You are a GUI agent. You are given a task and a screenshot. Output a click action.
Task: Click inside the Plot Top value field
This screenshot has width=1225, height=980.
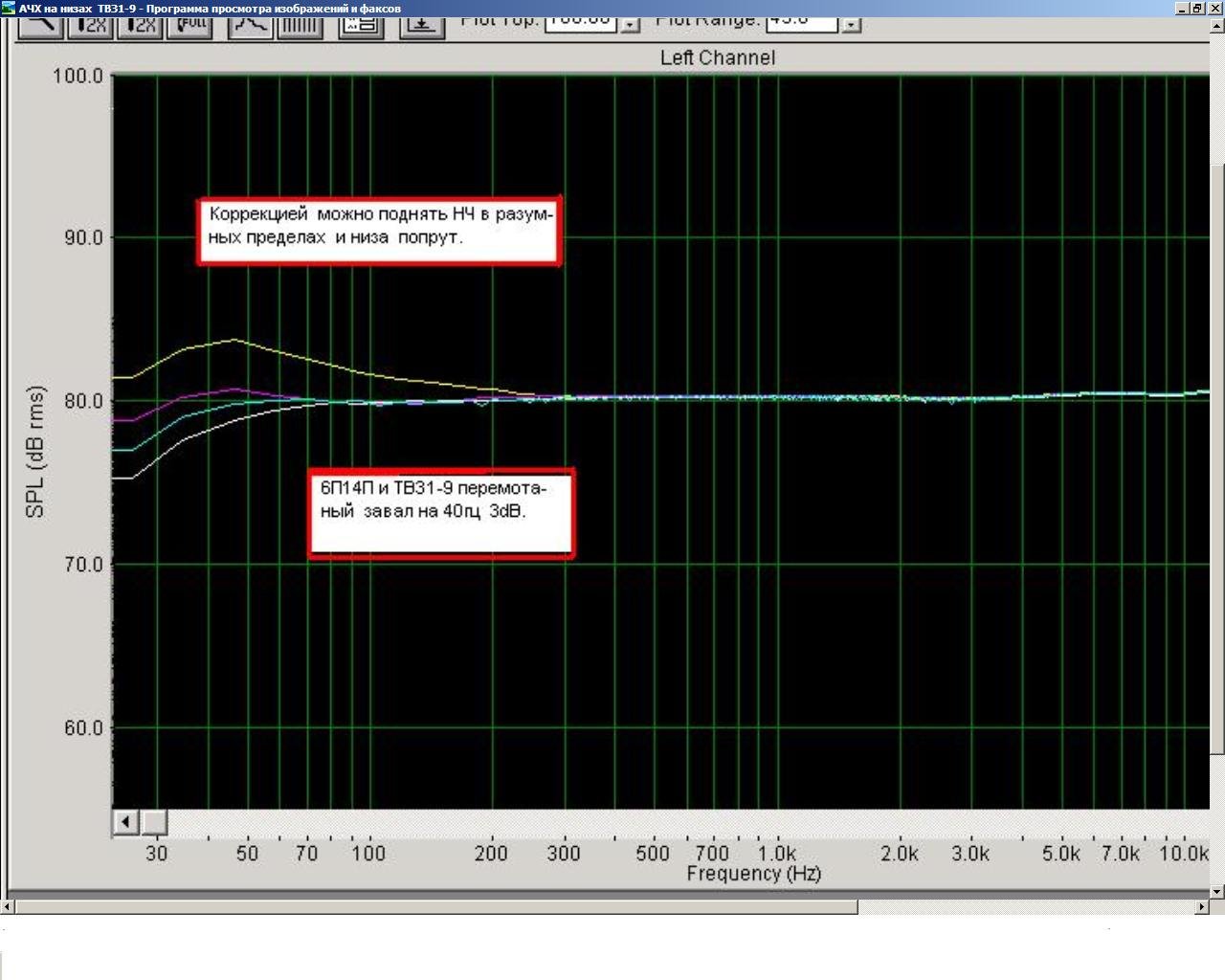(x=580, y=22)
